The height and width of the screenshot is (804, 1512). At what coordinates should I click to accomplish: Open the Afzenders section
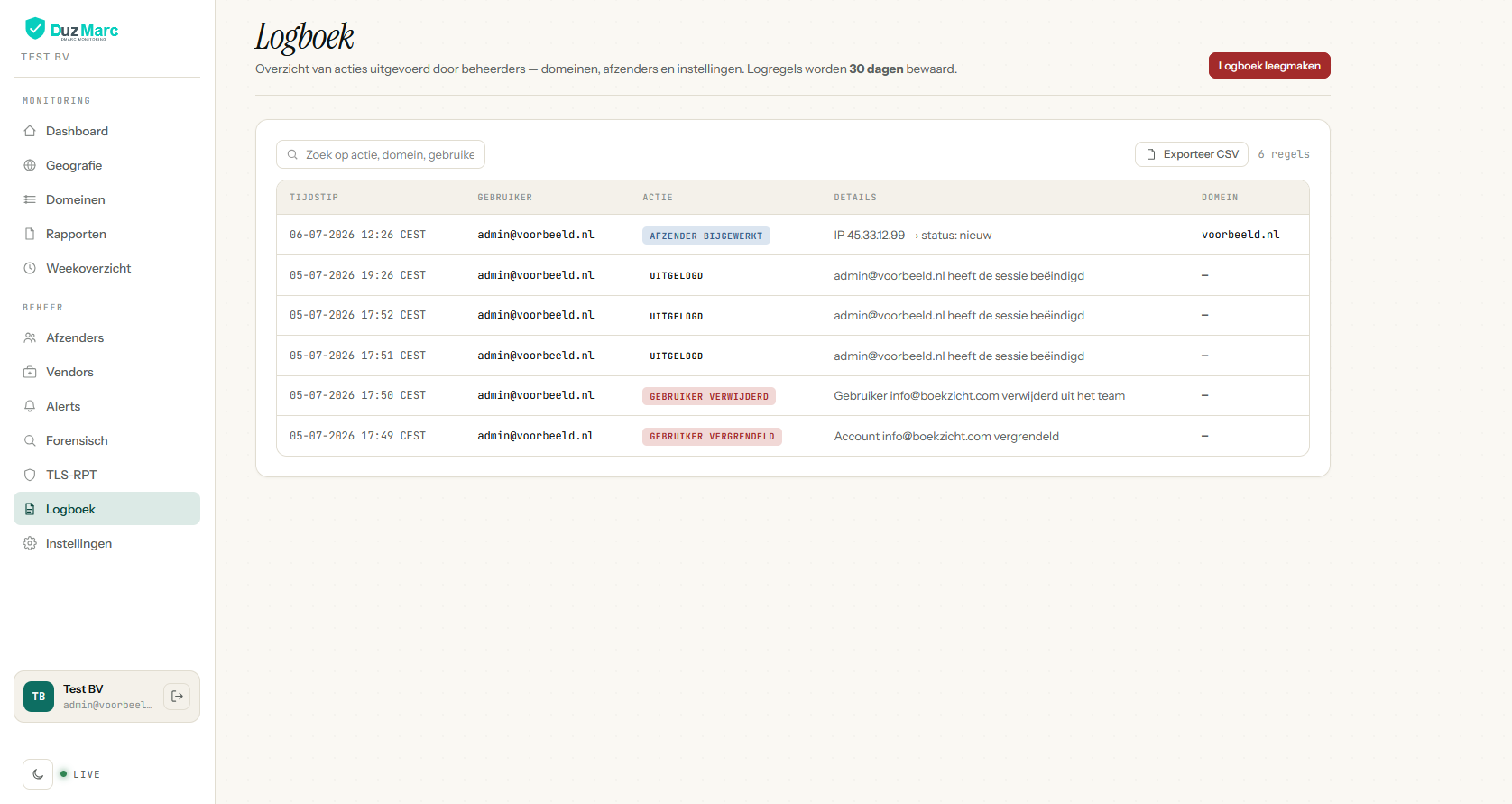click(x=106, y=337)
